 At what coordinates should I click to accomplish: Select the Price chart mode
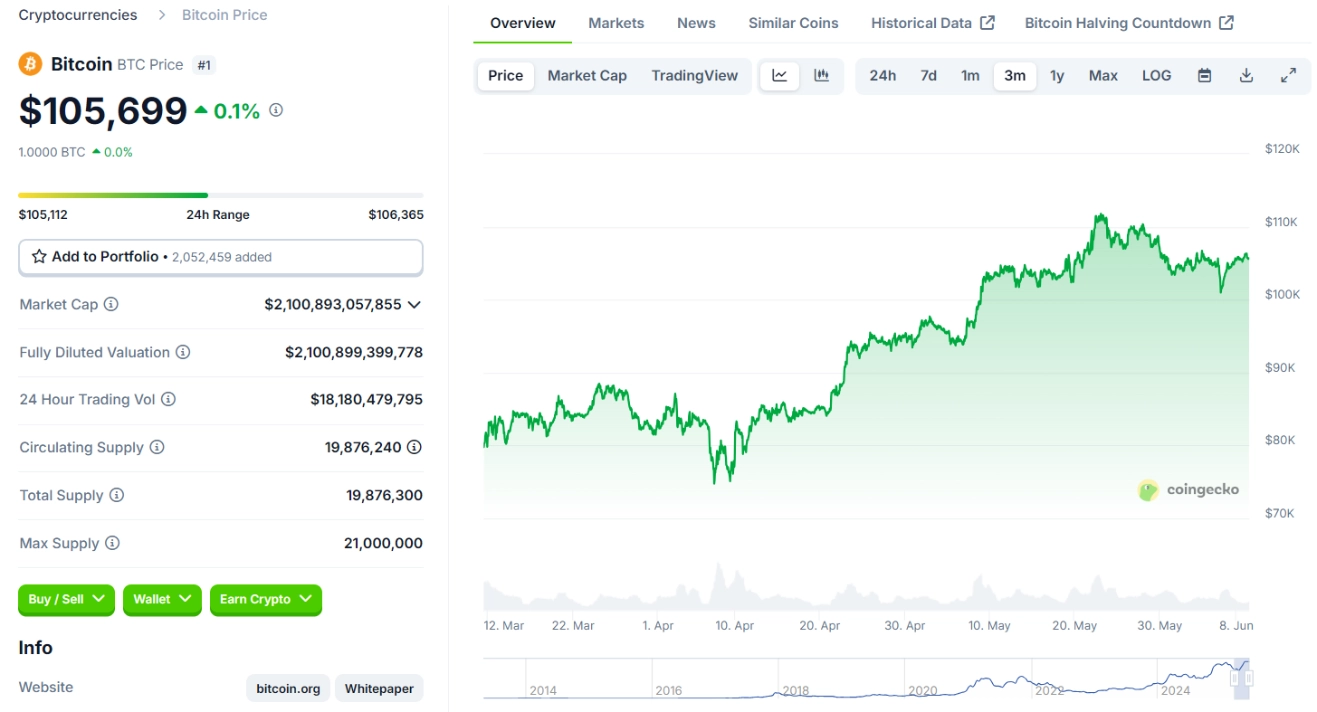pyautogui.click(x=506, y=76)
